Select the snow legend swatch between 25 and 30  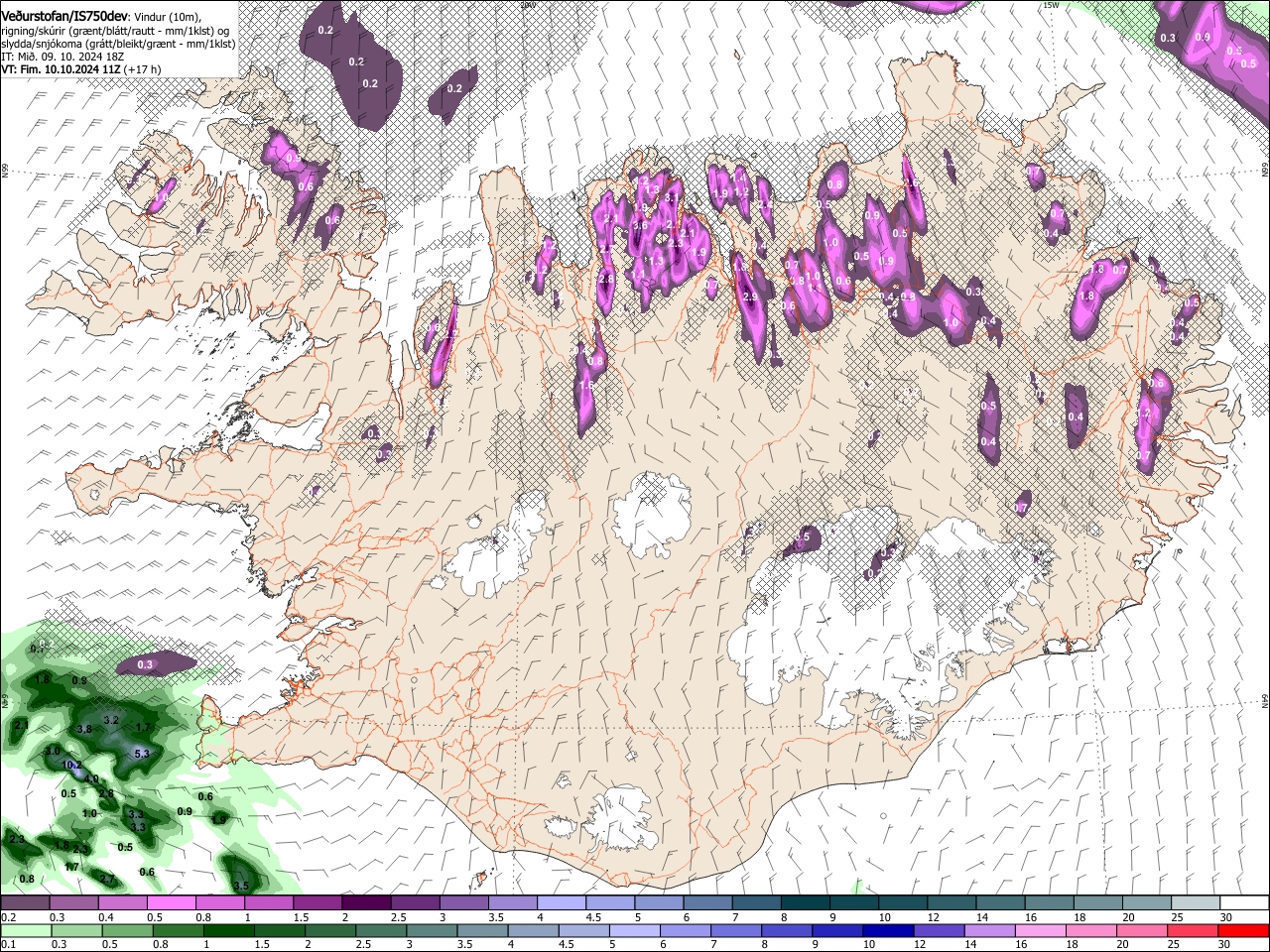tap(1195, 903)
